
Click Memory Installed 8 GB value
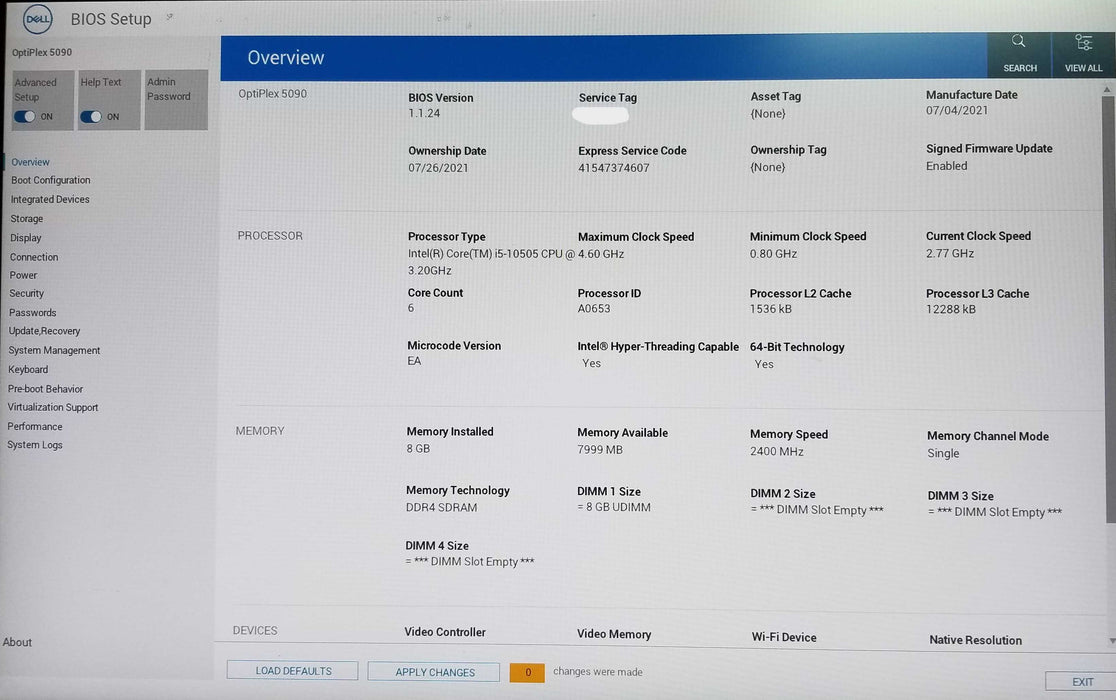418,449
